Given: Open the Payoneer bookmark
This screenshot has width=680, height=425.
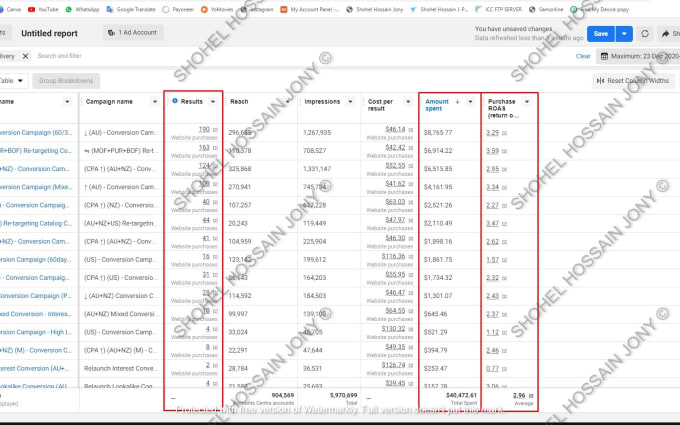Looking at the screenshot, I should (178, 9).
